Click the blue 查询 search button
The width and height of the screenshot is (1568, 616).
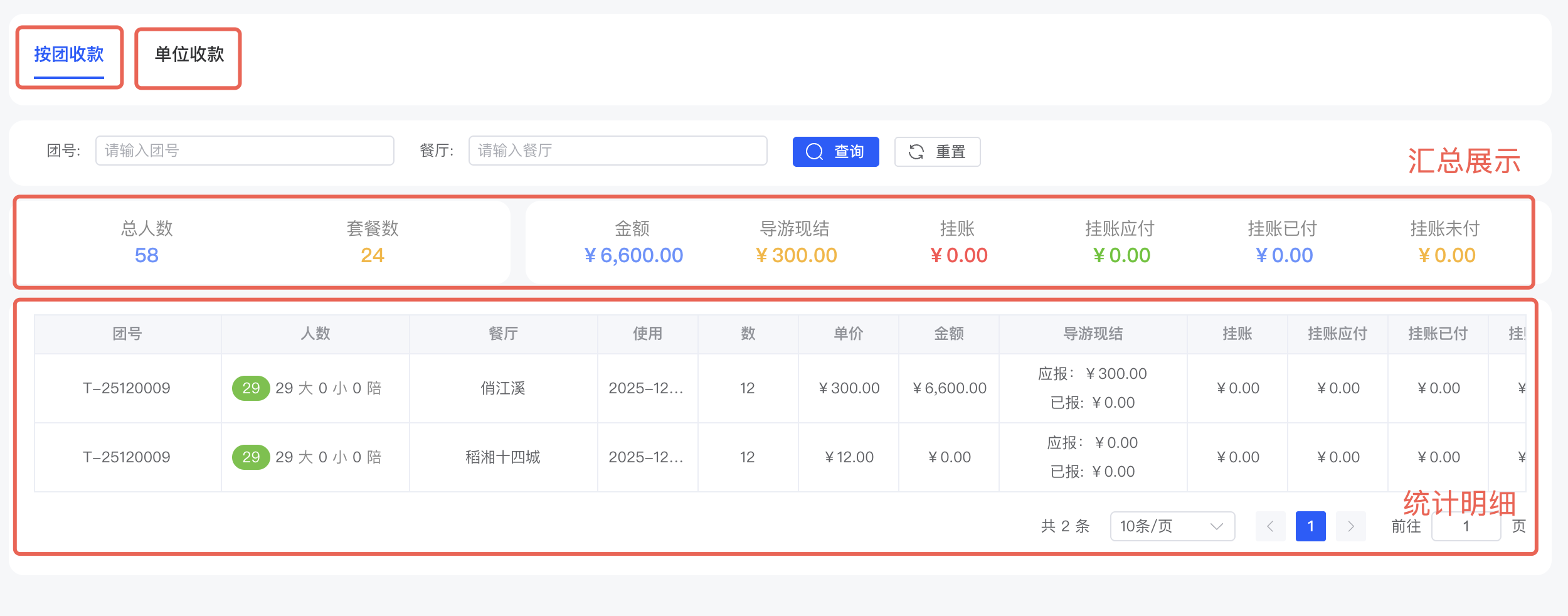(835, 152)
